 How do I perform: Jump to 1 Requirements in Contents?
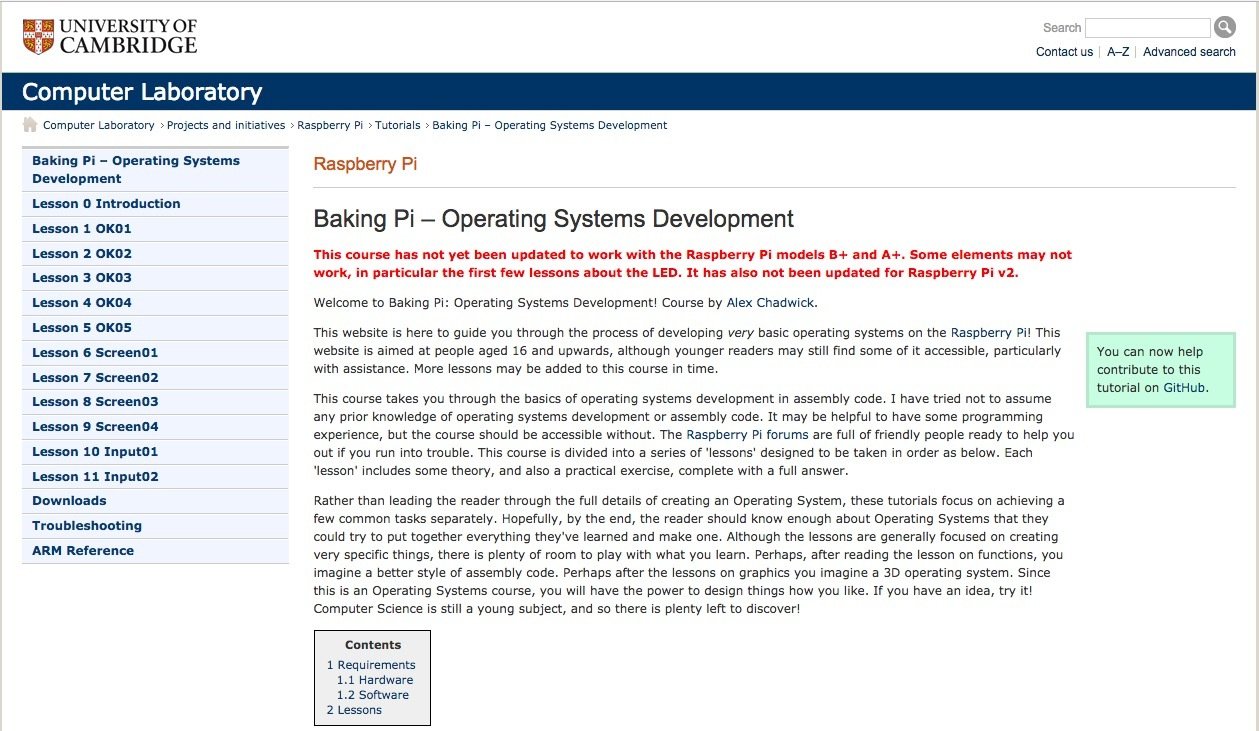tap(371, 665)
